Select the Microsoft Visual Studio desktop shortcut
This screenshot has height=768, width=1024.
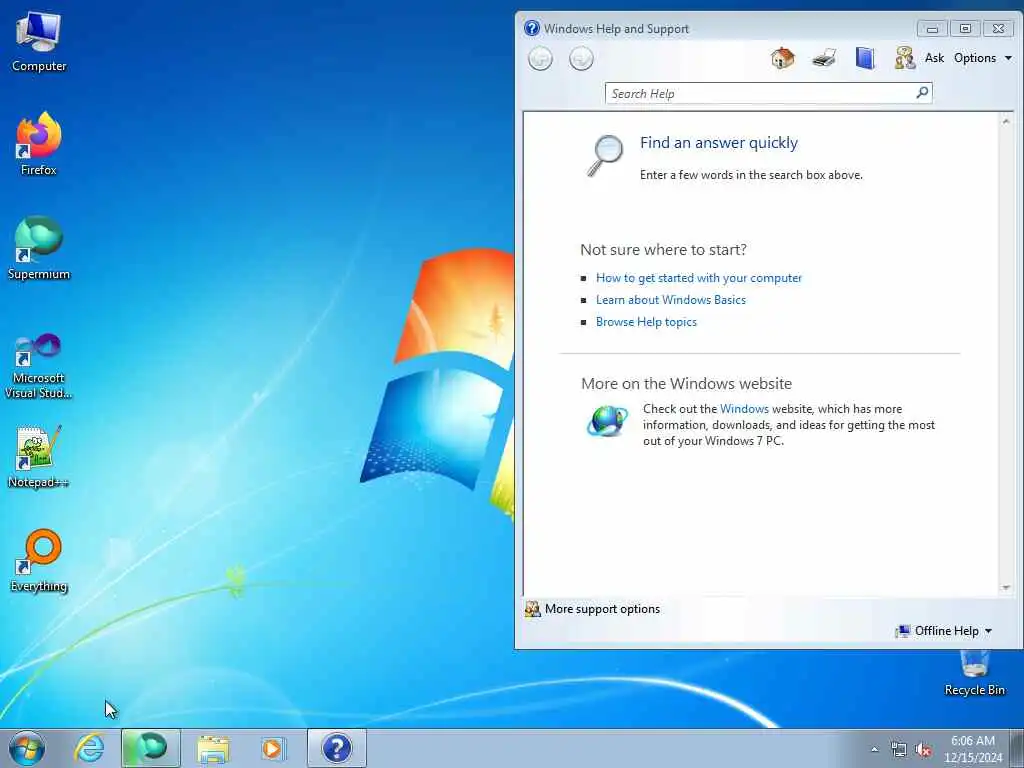39,365
